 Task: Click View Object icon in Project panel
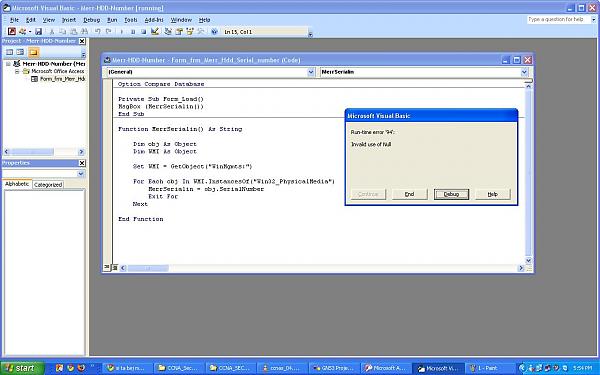20,52
